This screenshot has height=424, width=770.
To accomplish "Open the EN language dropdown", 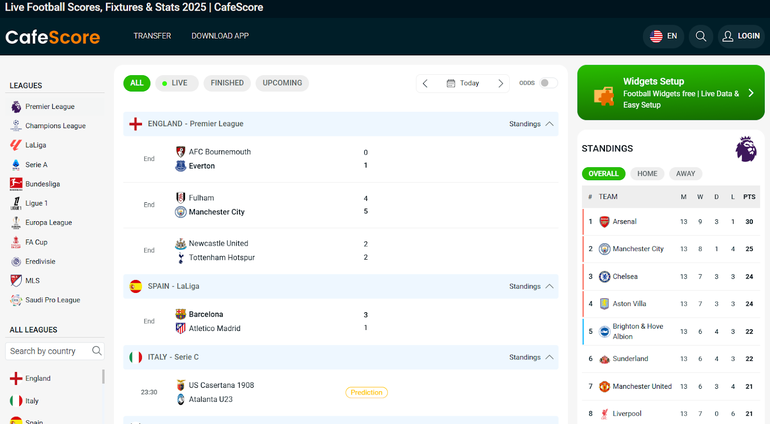I will coord(664,36).
